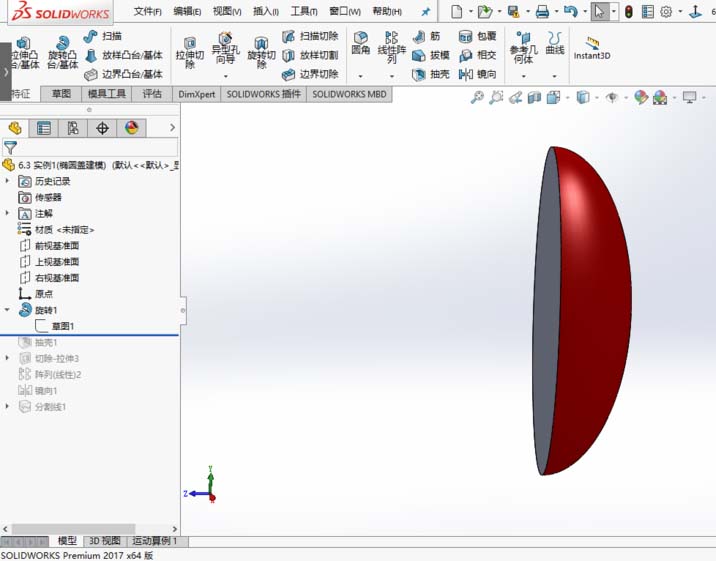Select Boundary Boss/Base (边界凸台/基体)
This screenshot has width=716, height=561.
124,74
